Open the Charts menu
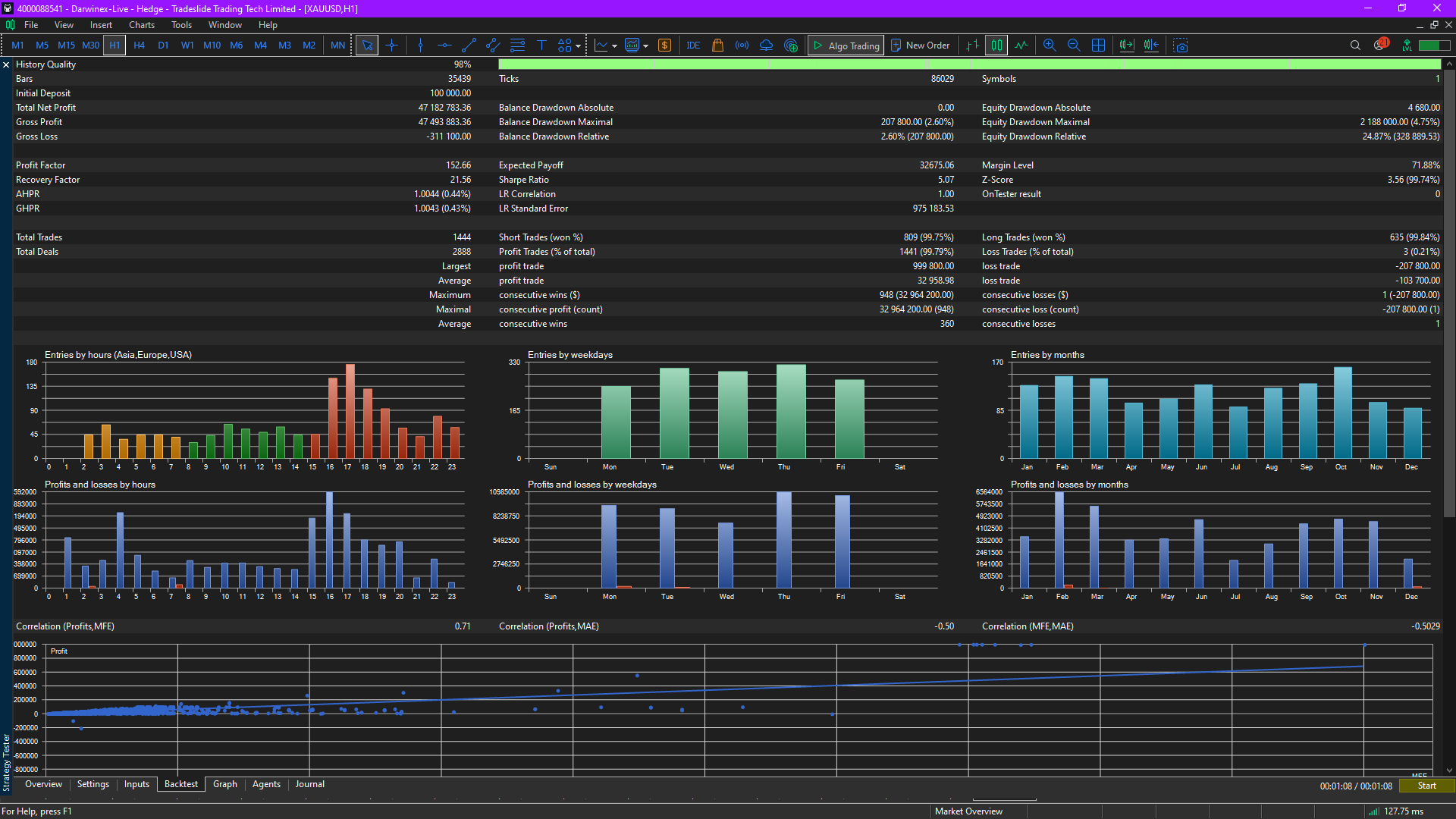 click(x=141, y=25)
